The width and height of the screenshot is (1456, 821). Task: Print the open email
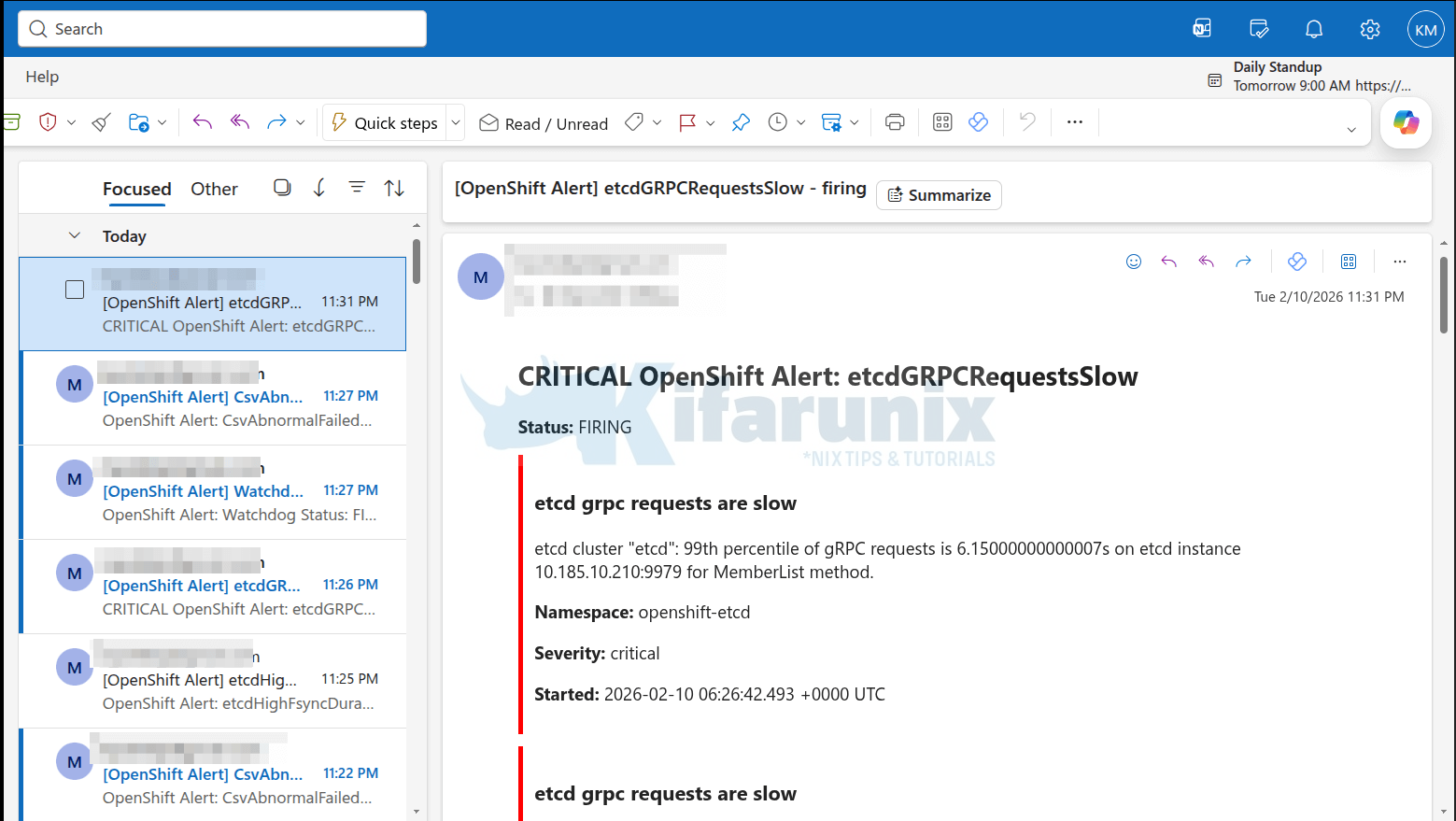(894, 121)
